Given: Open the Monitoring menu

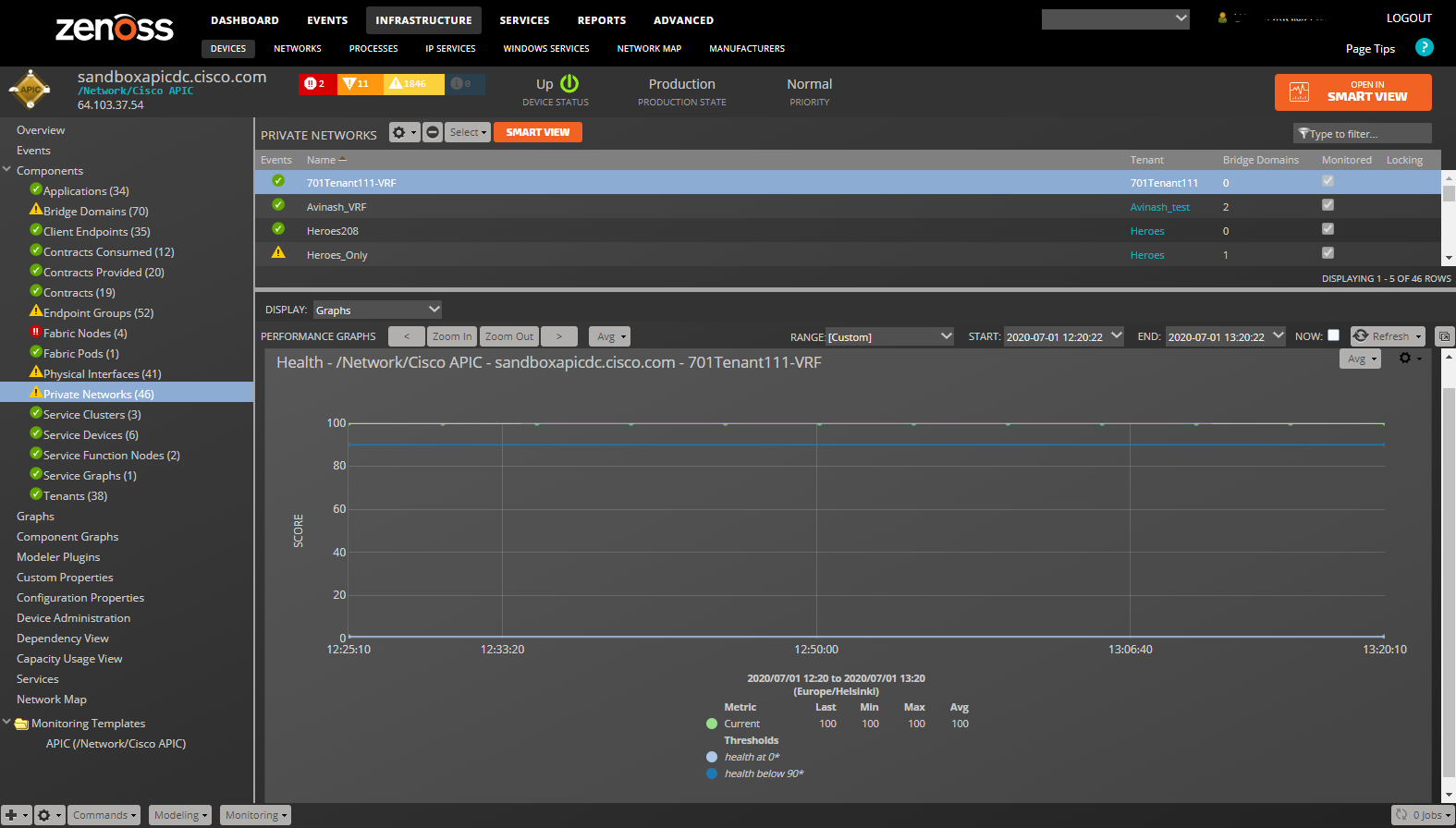Looking at the screenshot, I should 255,815.
